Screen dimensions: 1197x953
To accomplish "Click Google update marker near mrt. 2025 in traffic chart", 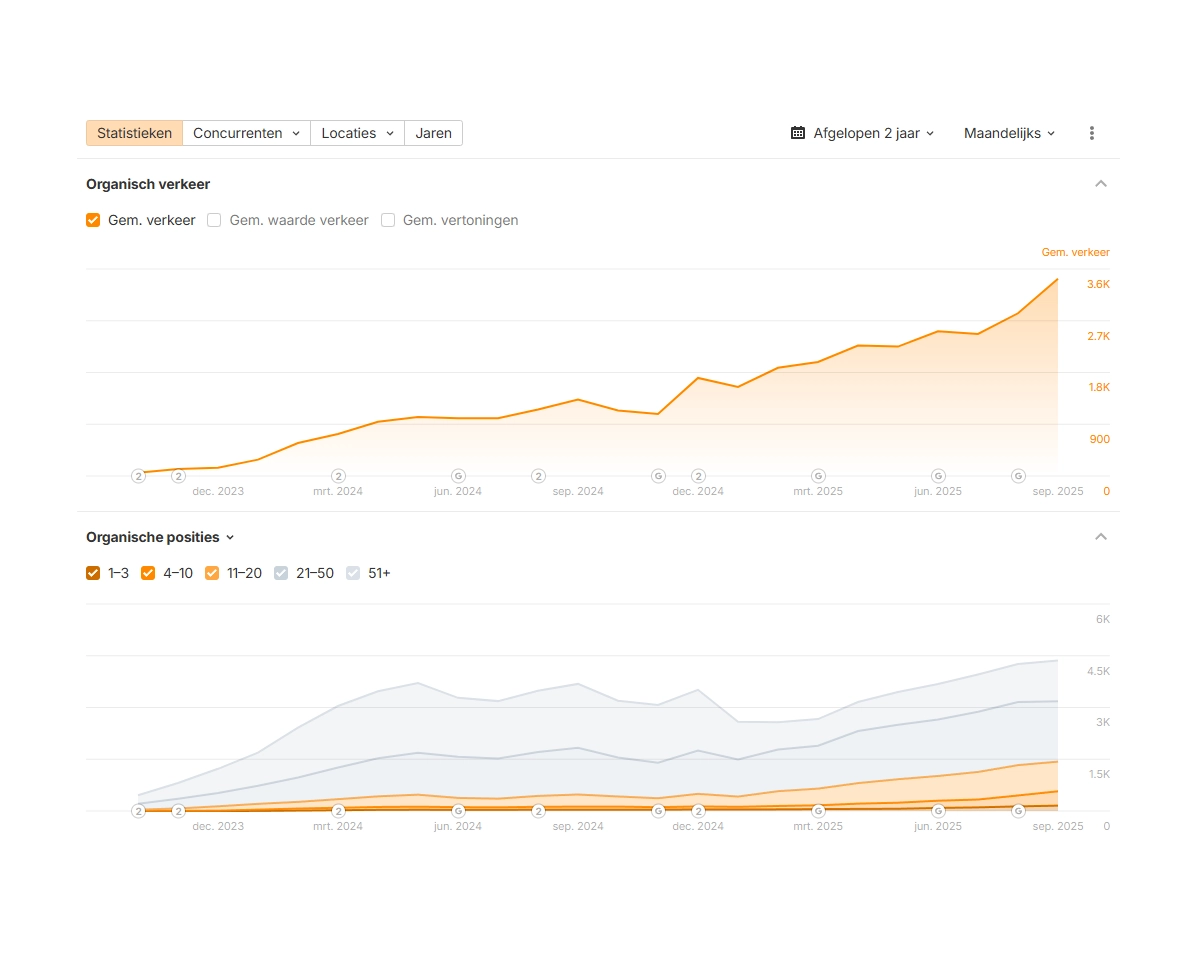I will (818, 476).
